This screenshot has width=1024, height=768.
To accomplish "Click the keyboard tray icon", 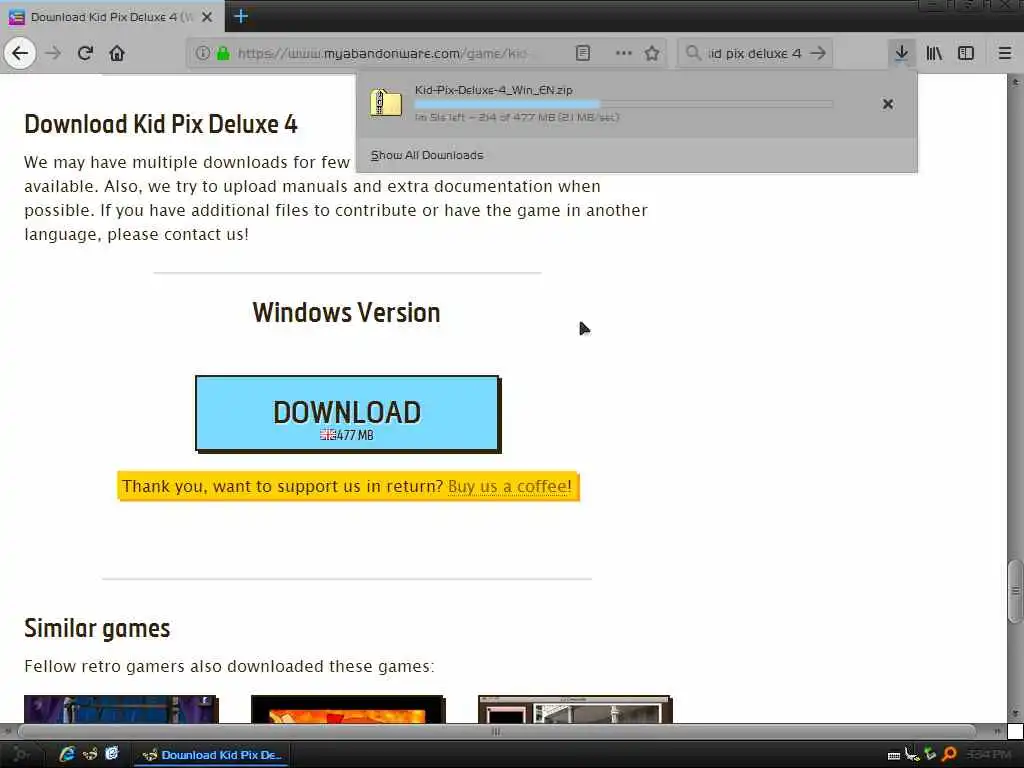I will 893,756.
